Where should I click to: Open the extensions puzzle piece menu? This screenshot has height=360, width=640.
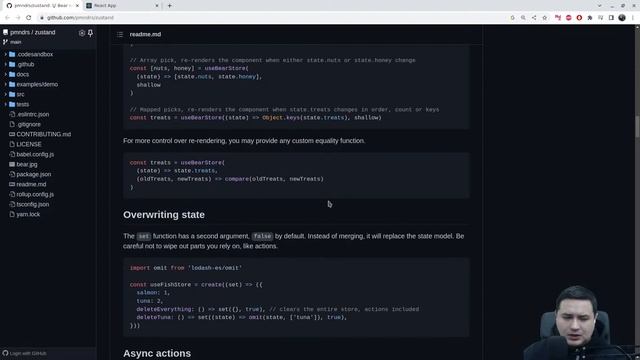pyautogui.click(x=590, y=18)
